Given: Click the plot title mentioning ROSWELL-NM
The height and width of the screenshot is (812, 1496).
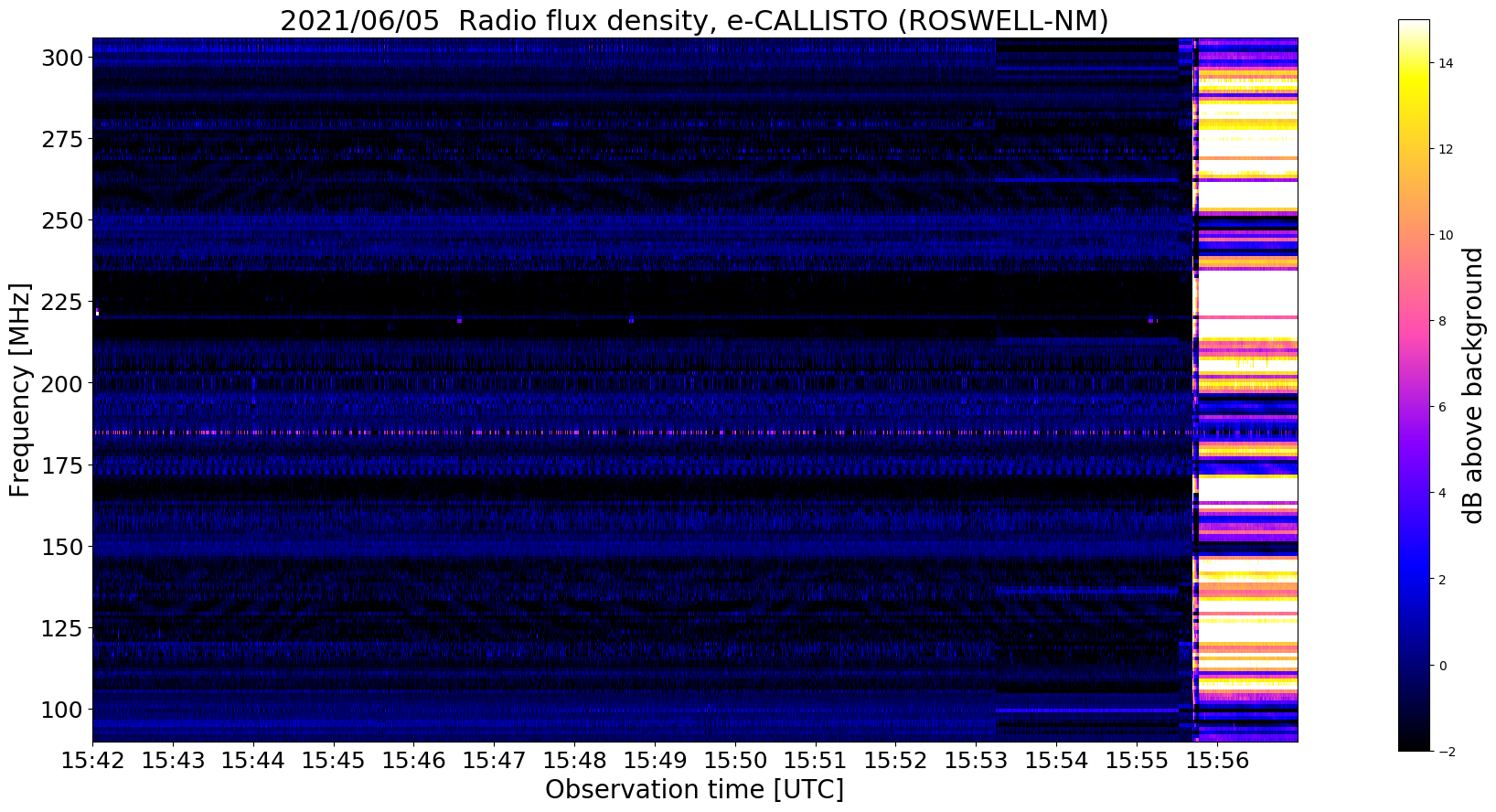Looking at the screenshot, I should click(x=694, y=20).
